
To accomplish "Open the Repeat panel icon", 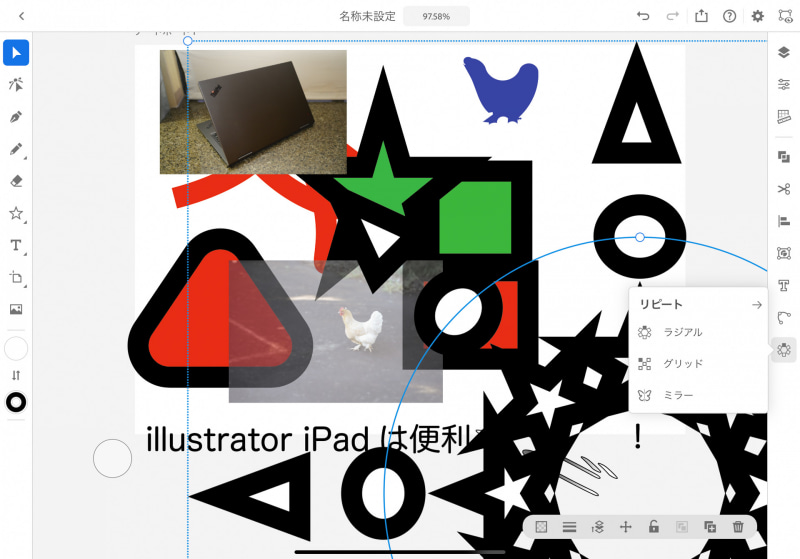I will [784, 350].
